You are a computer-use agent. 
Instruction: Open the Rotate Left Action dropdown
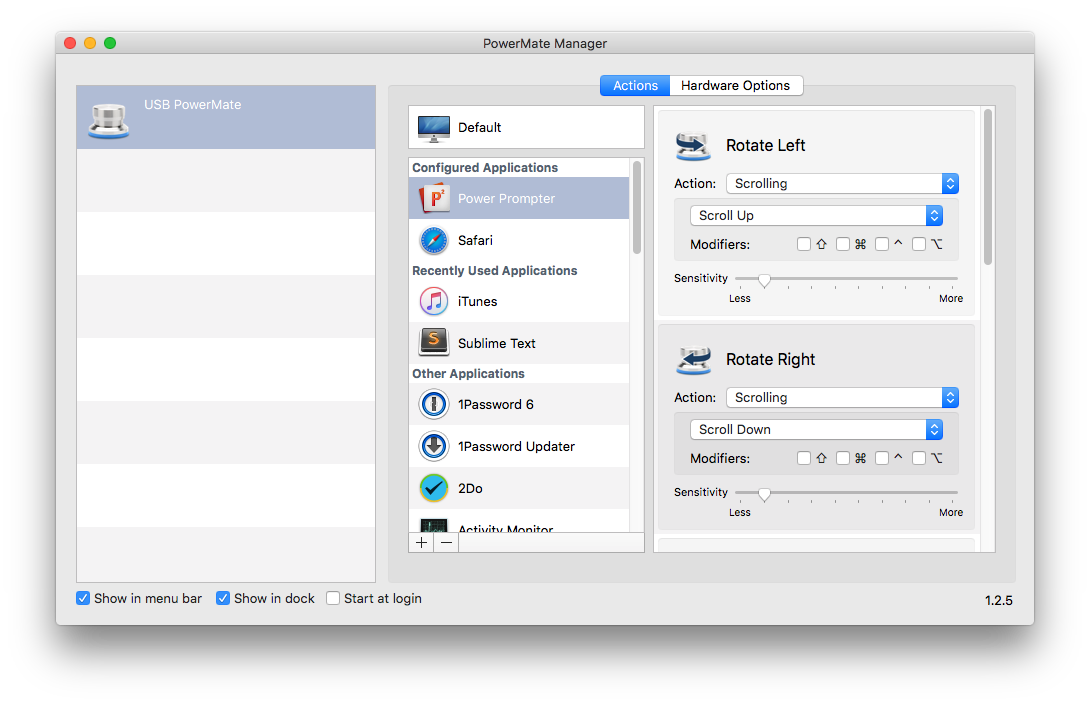[843, 184]
